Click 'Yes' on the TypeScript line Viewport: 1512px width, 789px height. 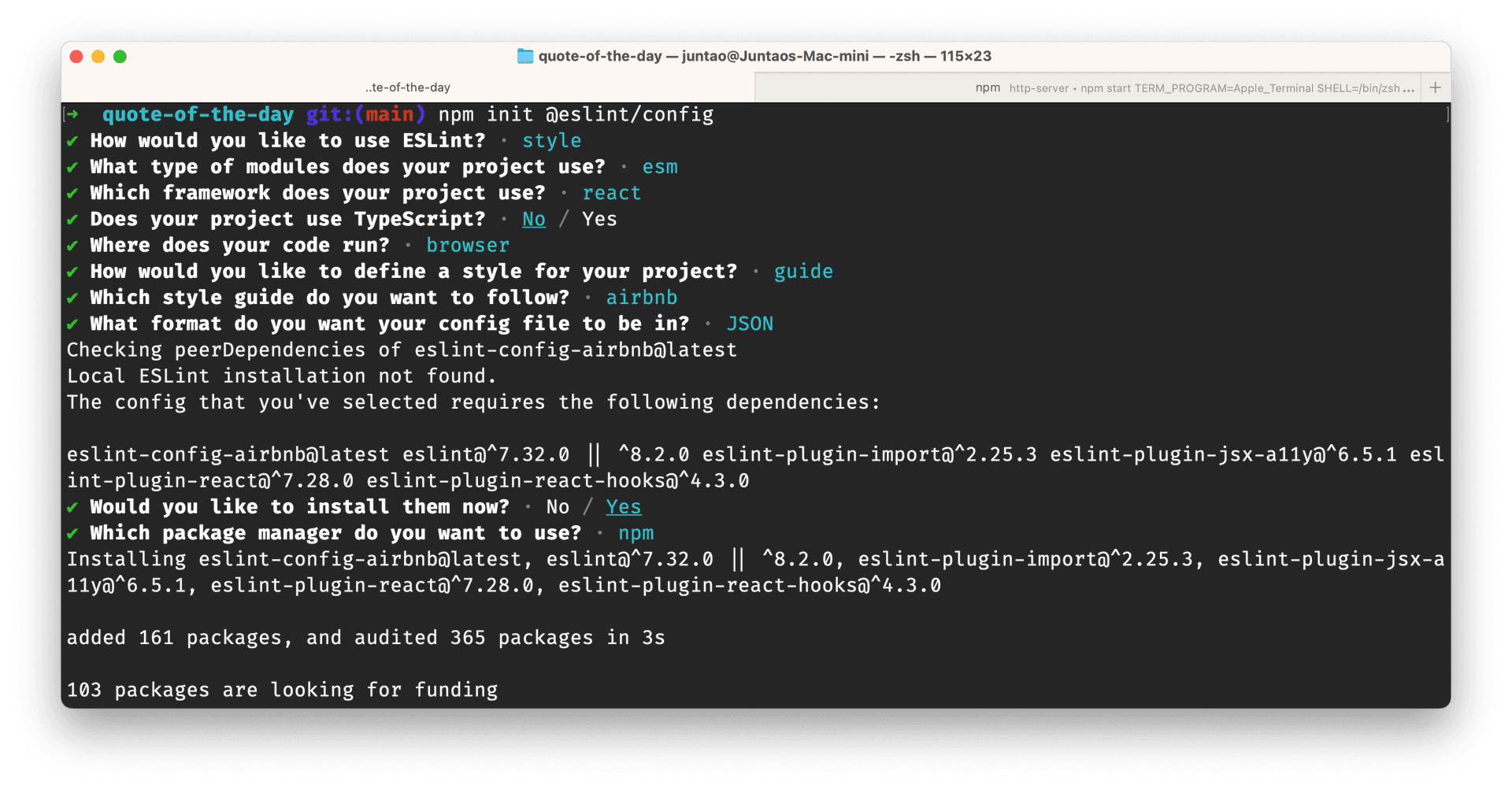[x=599, y=219]
